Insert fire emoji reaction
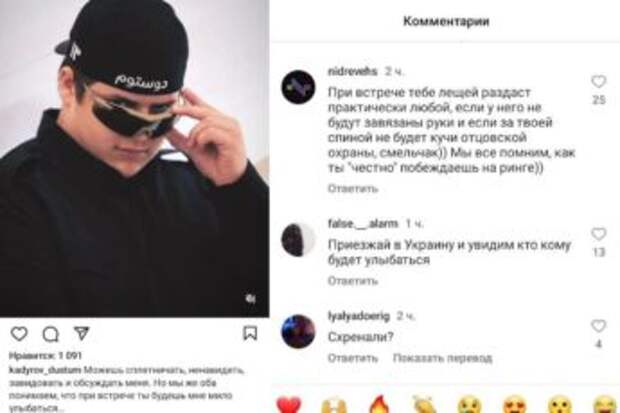Viewport: 620px width, 413px height. tap(379, 404)
